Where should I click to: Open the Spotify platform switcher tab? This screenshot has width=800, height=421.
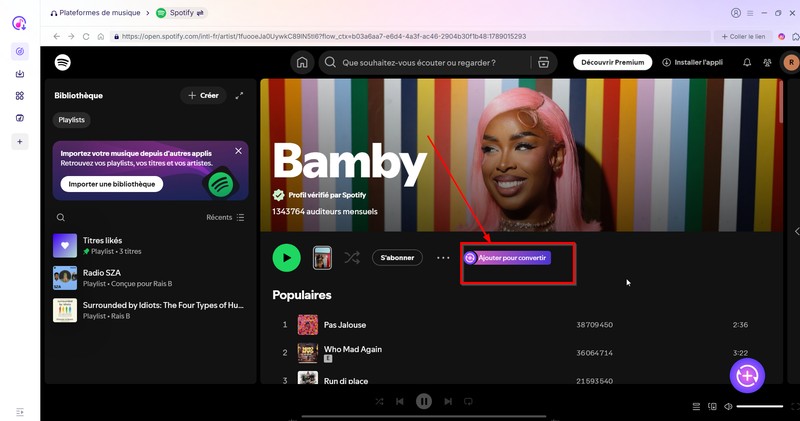pos(181,13)
